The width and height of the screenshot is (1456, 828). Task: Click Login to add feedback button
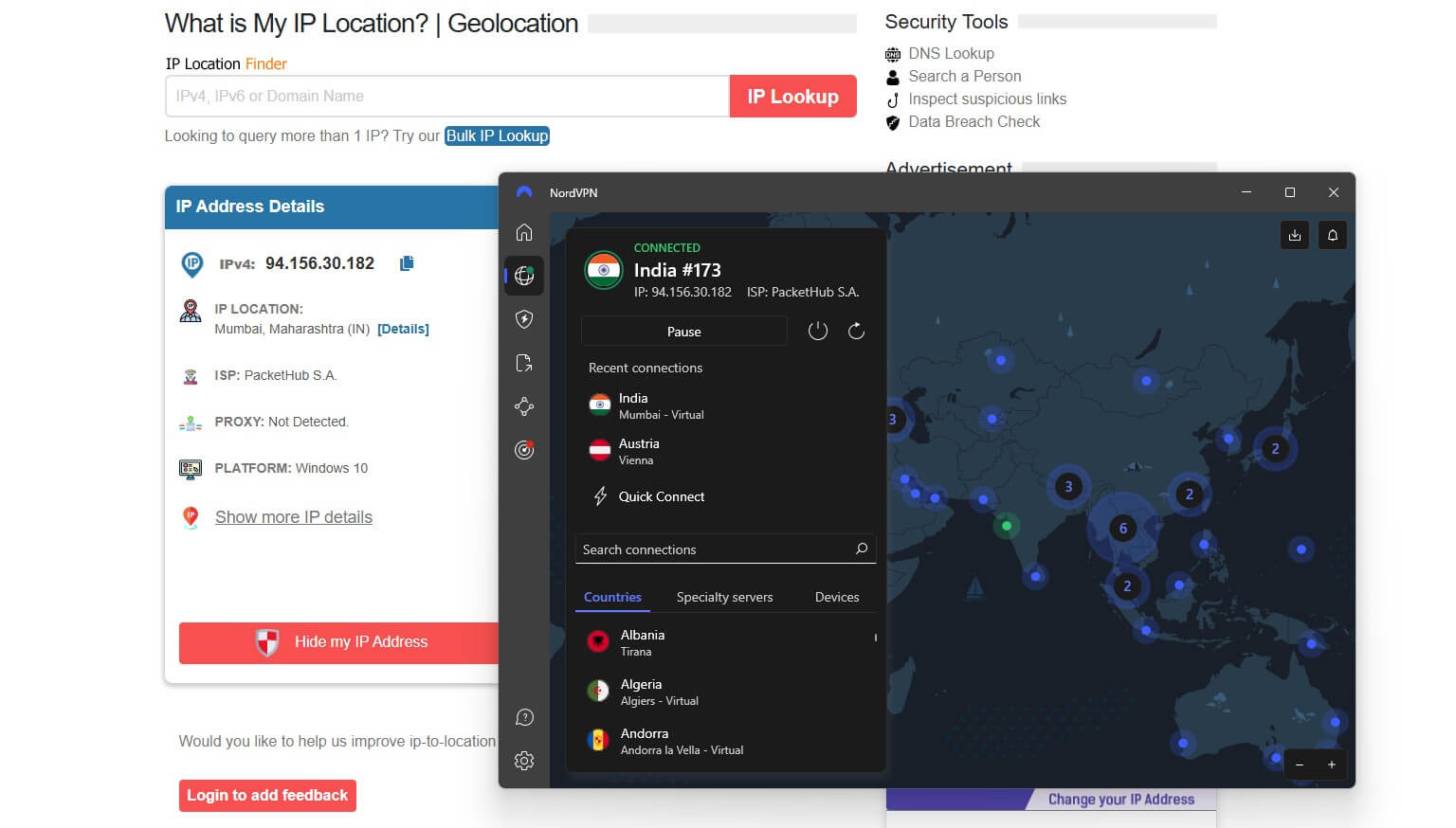click(267, 796)
